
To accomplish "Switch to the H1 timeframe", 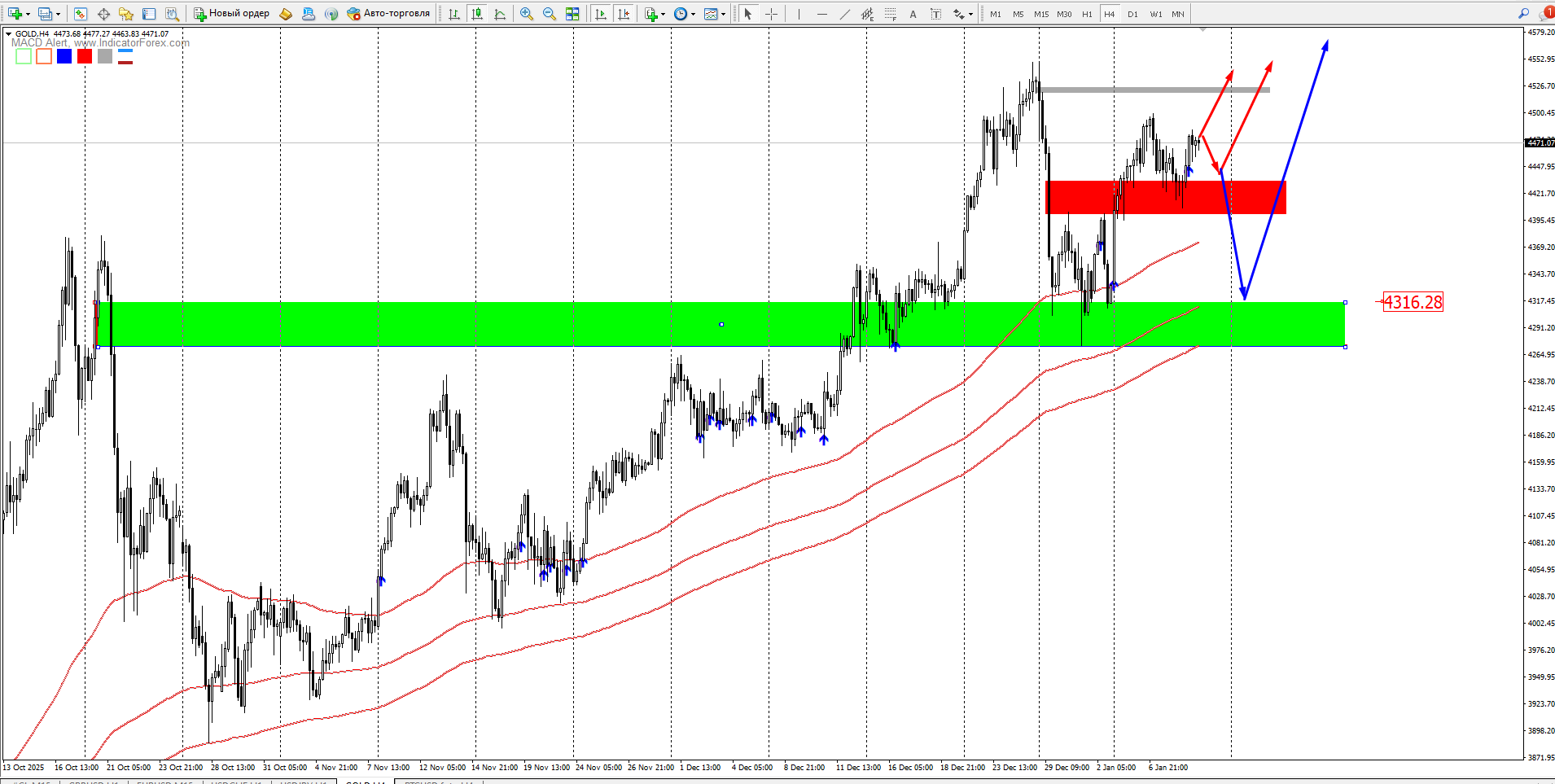I will pyautogui.click(x=1087, y=14).
